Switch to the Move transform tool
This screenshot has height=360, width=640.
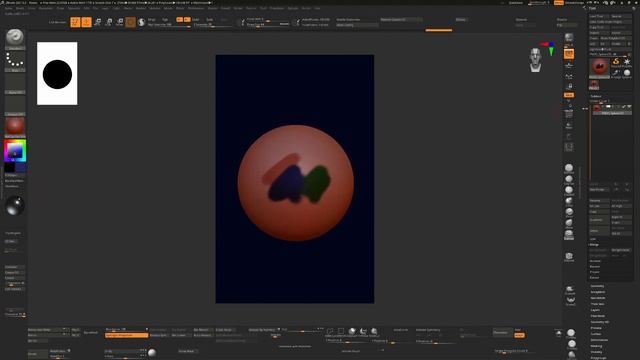(x=98, y=22)
